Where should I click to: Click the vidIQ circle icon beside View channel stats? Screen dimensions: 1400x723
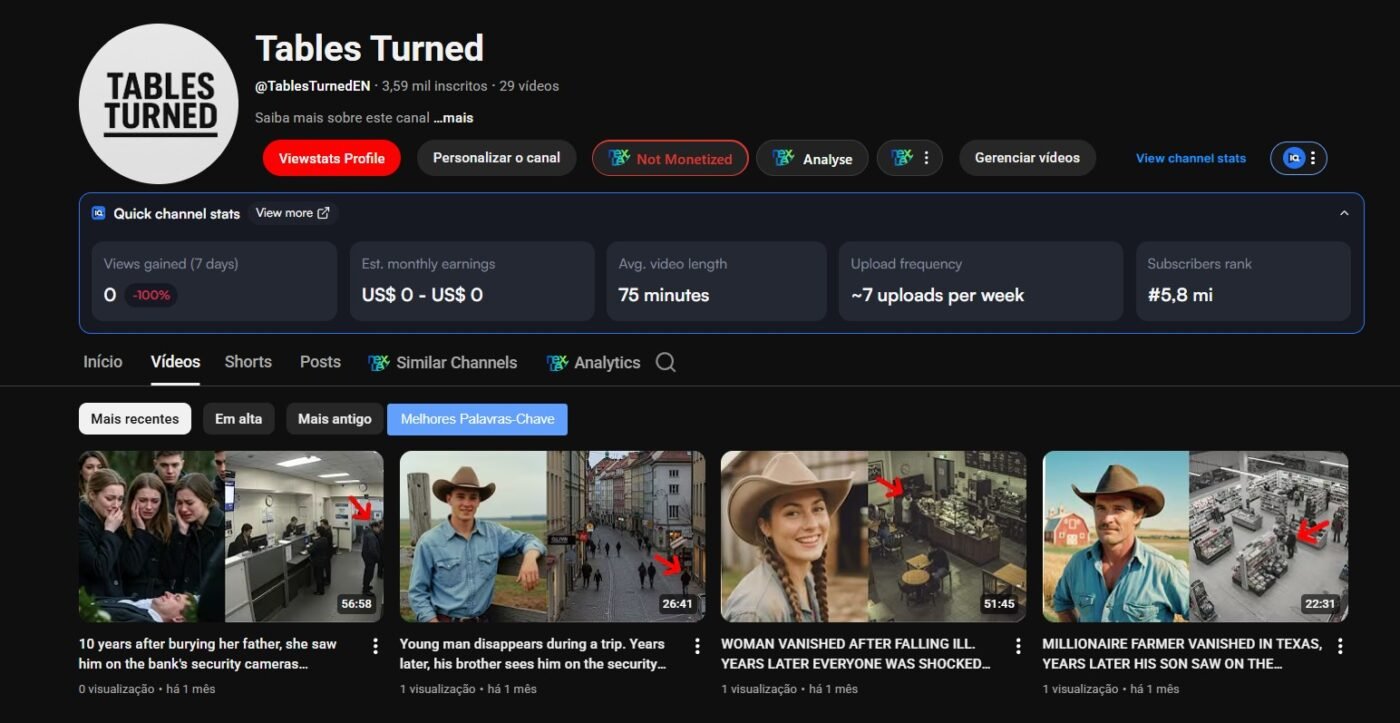[1291, 157]
